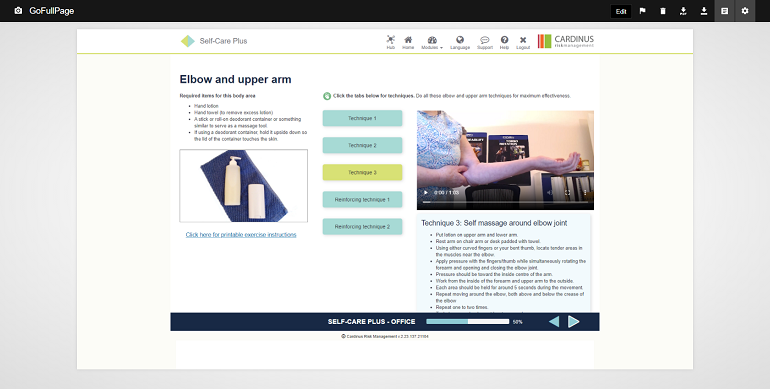770x389 pixels.
Task: Go to previous page arrow
Action: tap(554, 322)
